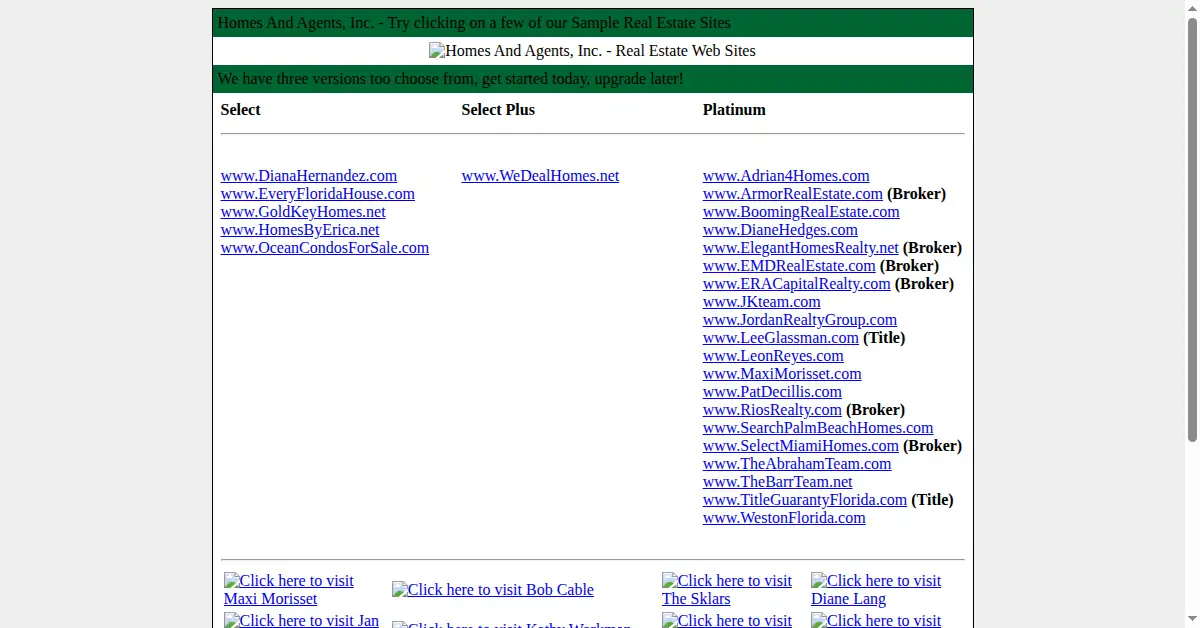The image size is (1200, 628).
Task: Click the Select column heading
Action: pos(241,110)
